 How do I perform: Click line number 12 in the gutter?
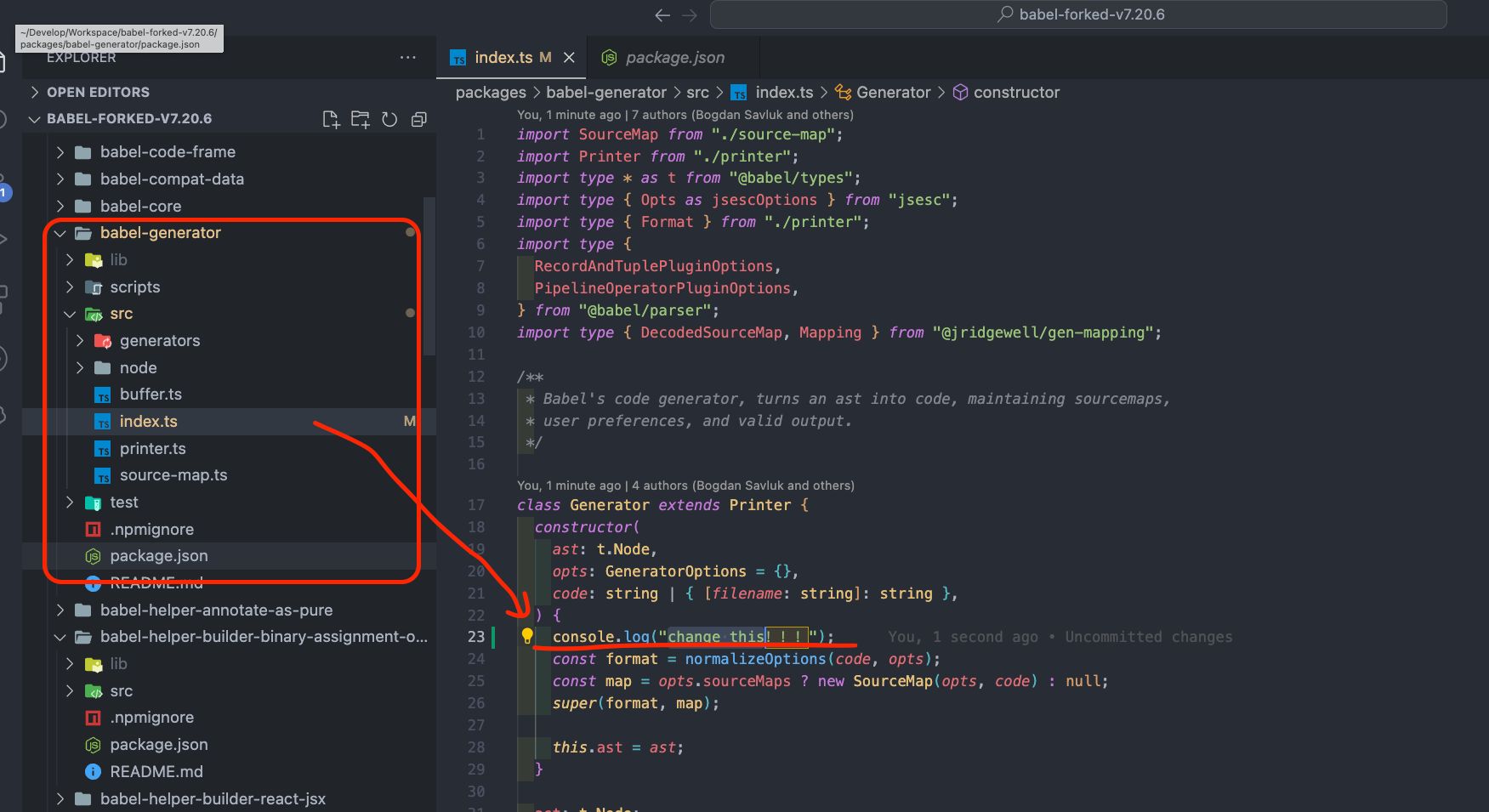tap(476, 377)
